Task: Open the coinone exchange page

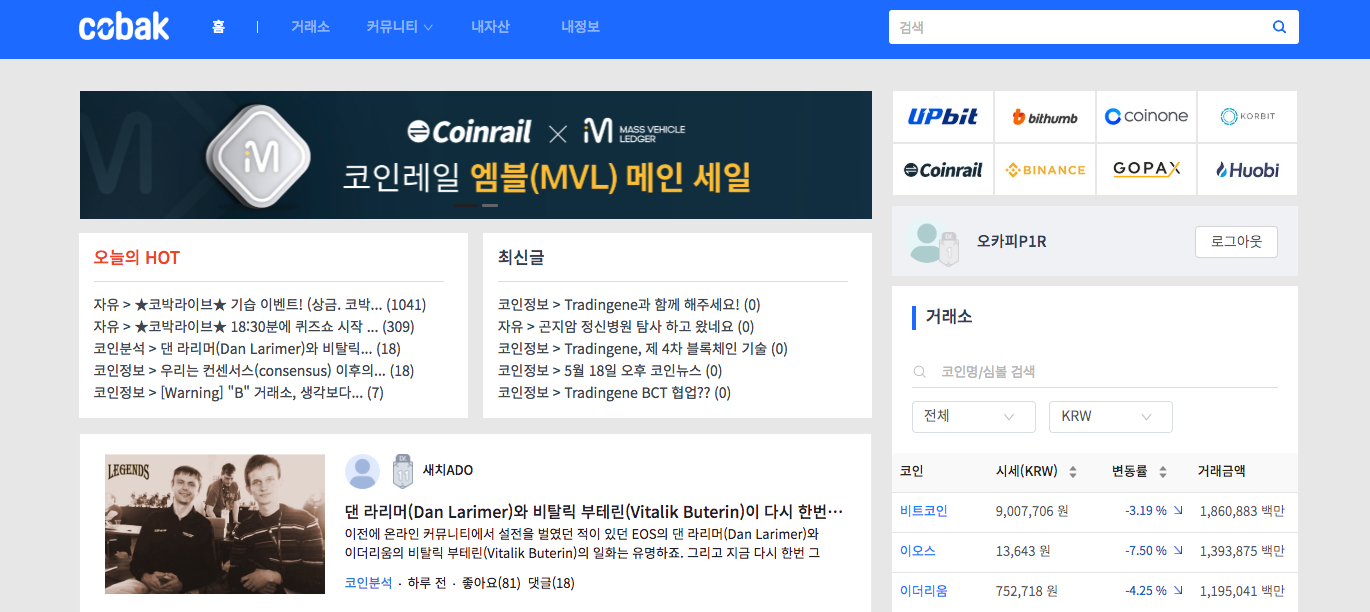Action: pos(1146,116)
